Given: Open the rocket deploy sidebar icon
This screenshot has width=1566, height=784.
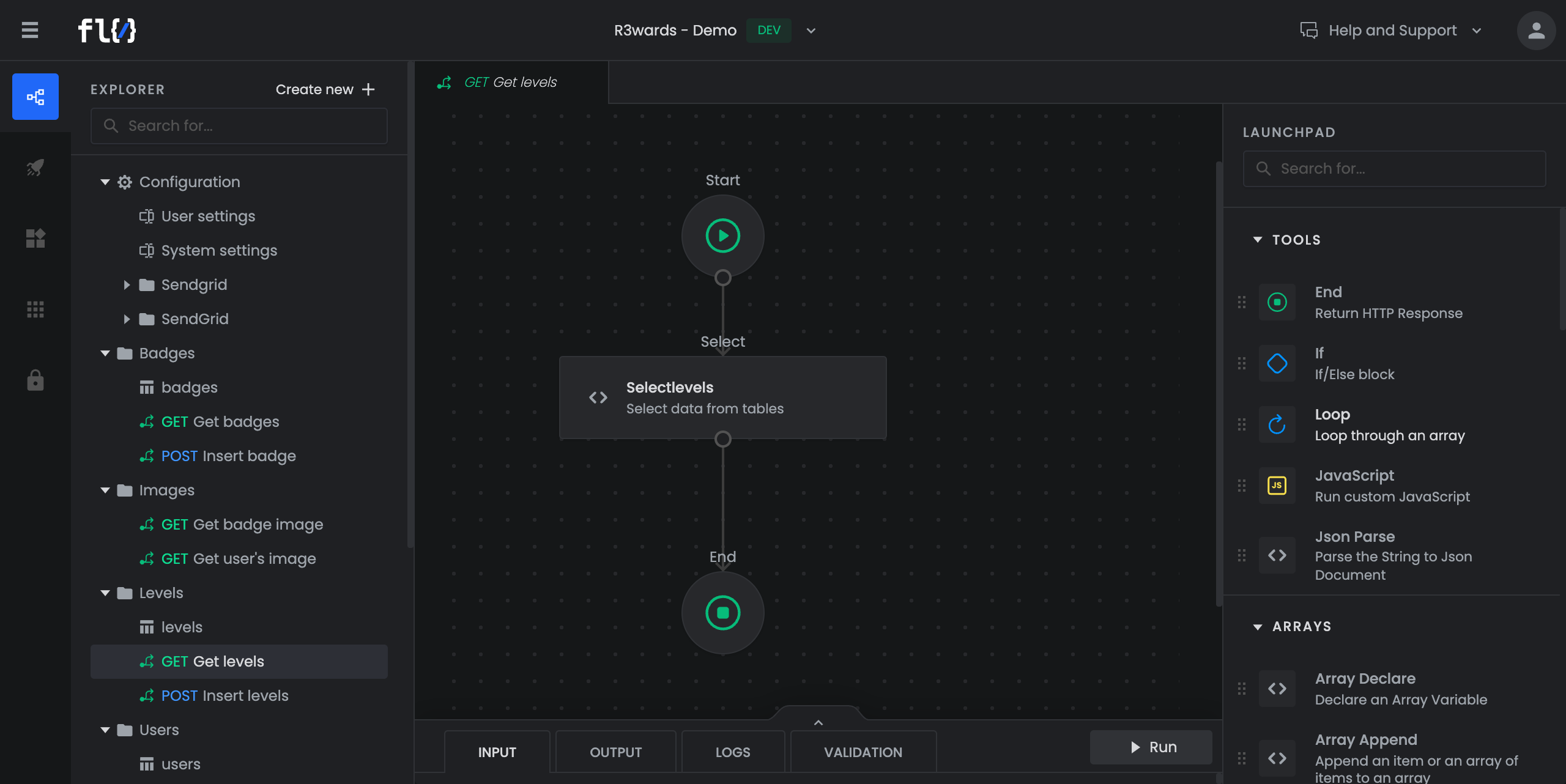Looking at the screenshot, I should [35, 167].
